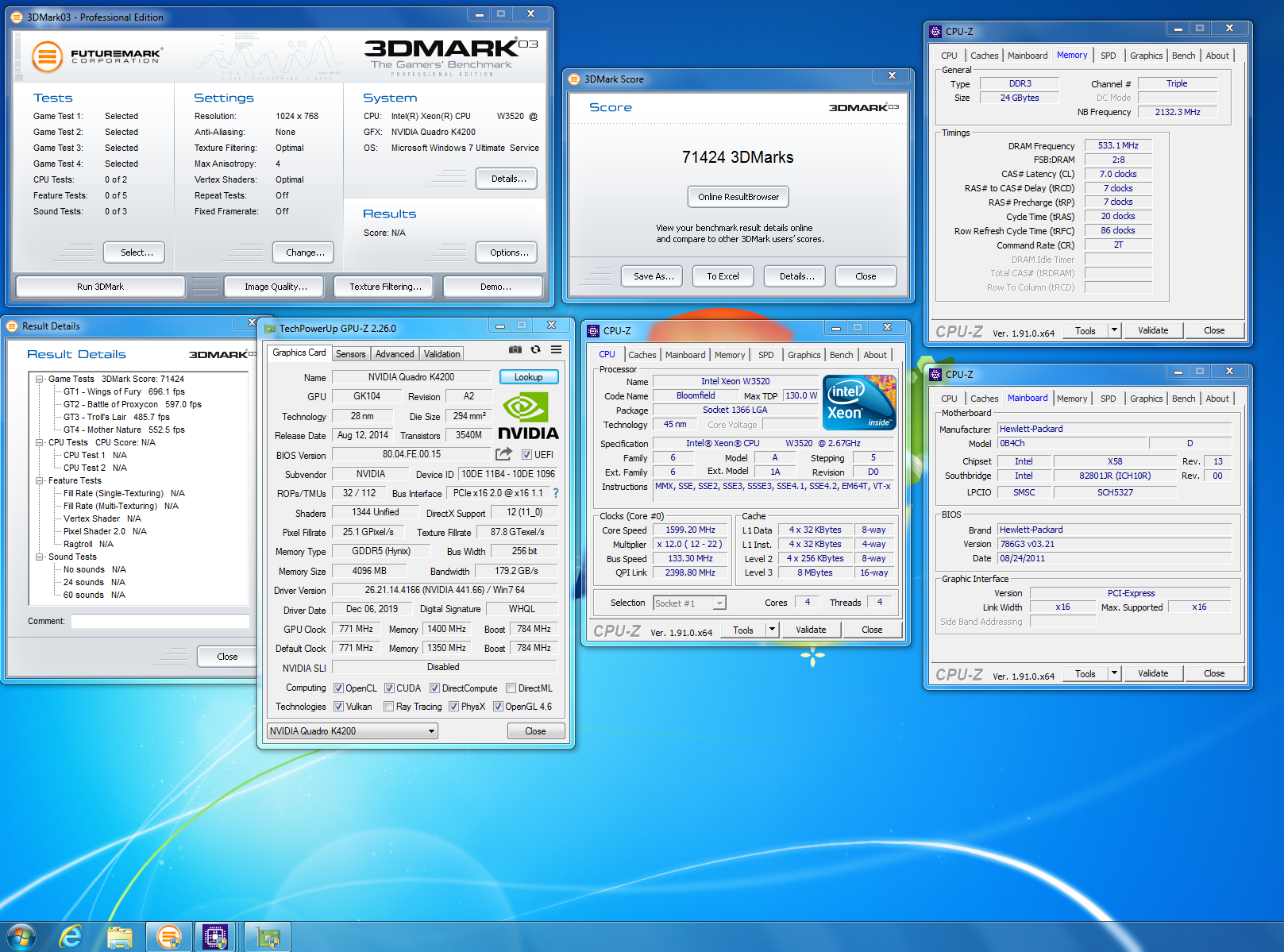Image resolution: width=1284 pixels, height=952 pixels.
Task: Open SPD tab in the CPU-Z Memory window
Action: pos(1109,56)
